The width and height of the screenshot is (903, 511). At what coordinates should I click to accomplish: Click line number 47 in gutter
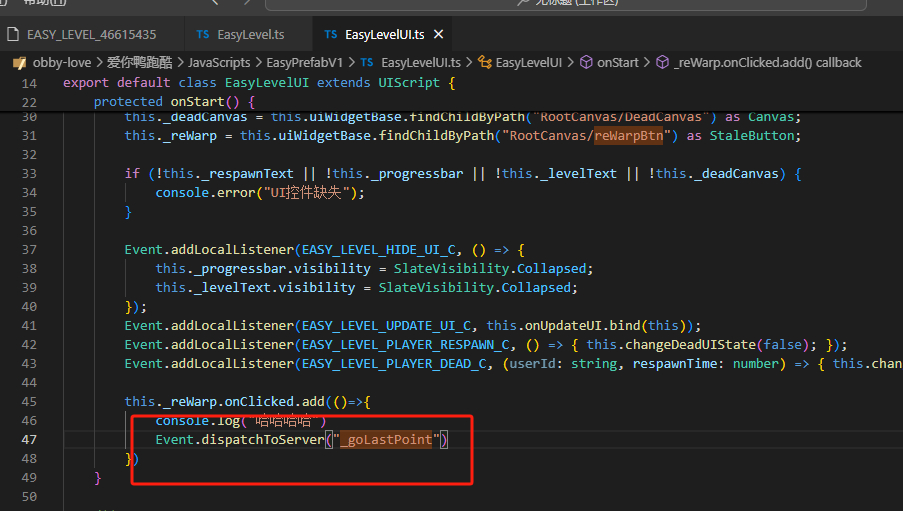[29, 440]
